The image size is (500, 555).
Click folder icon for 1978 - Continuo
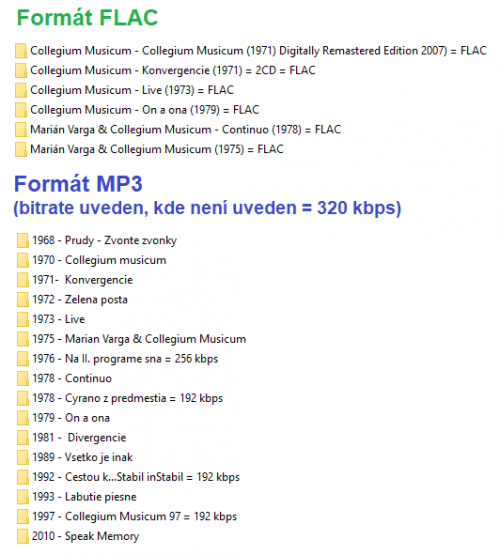(x=23, y=378)
